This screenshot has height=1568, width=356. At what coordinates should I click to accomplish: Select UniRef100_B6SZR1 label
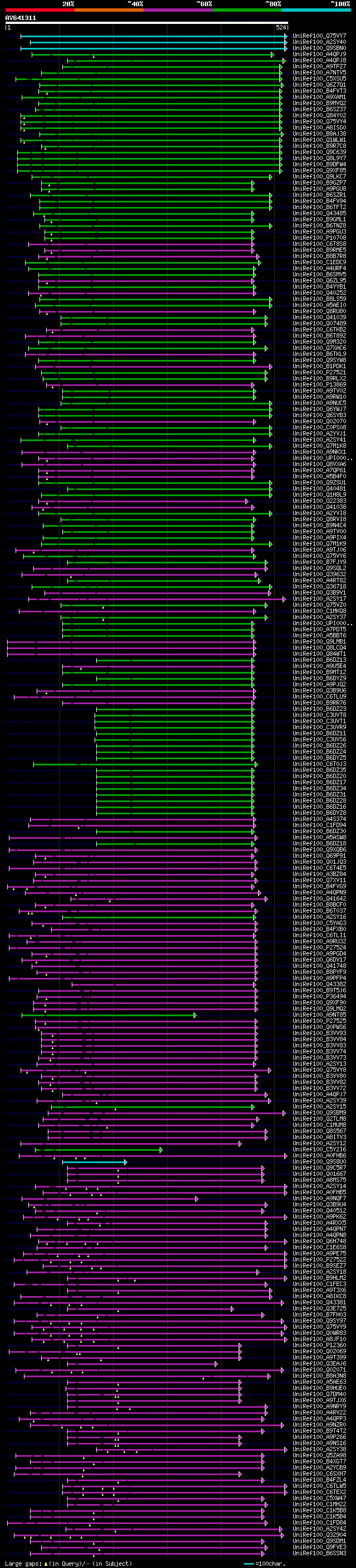[319, 195]
